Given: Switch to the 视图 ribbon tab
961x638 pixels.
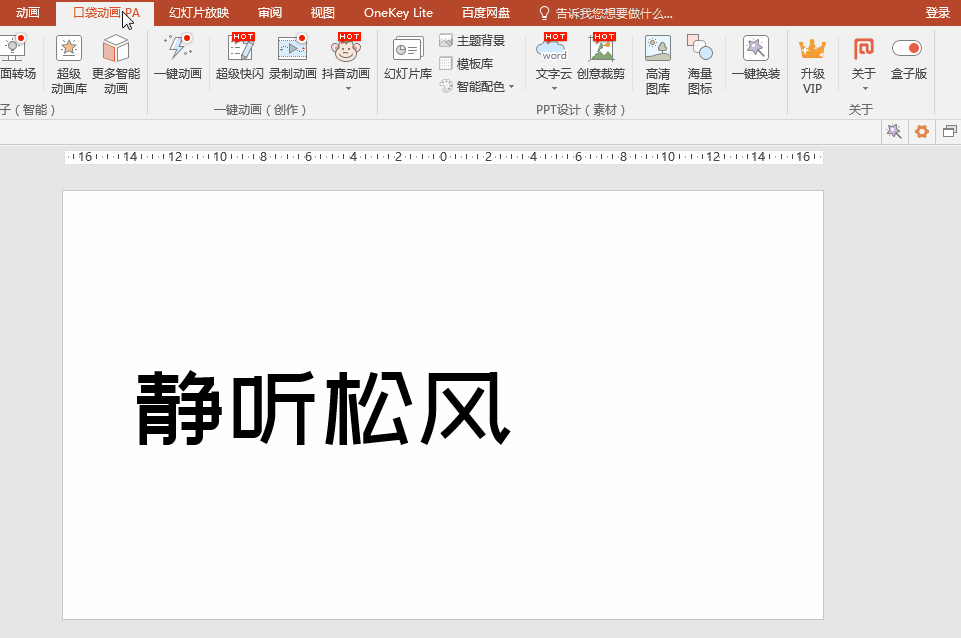Looking at the screenshot, I should tap(322, 13).
